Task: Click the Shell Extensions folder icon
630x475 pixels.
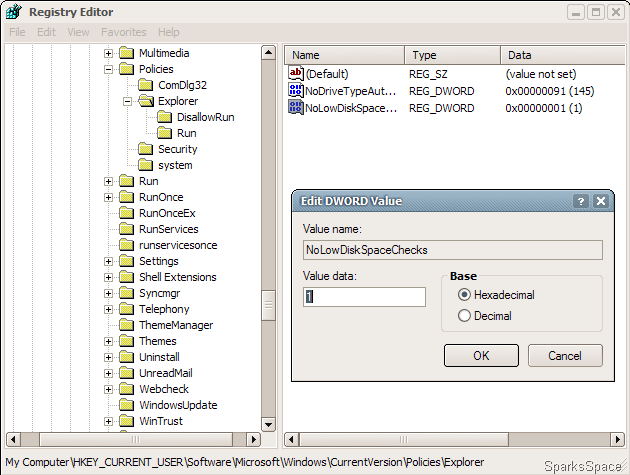Action: click(127, 277)
